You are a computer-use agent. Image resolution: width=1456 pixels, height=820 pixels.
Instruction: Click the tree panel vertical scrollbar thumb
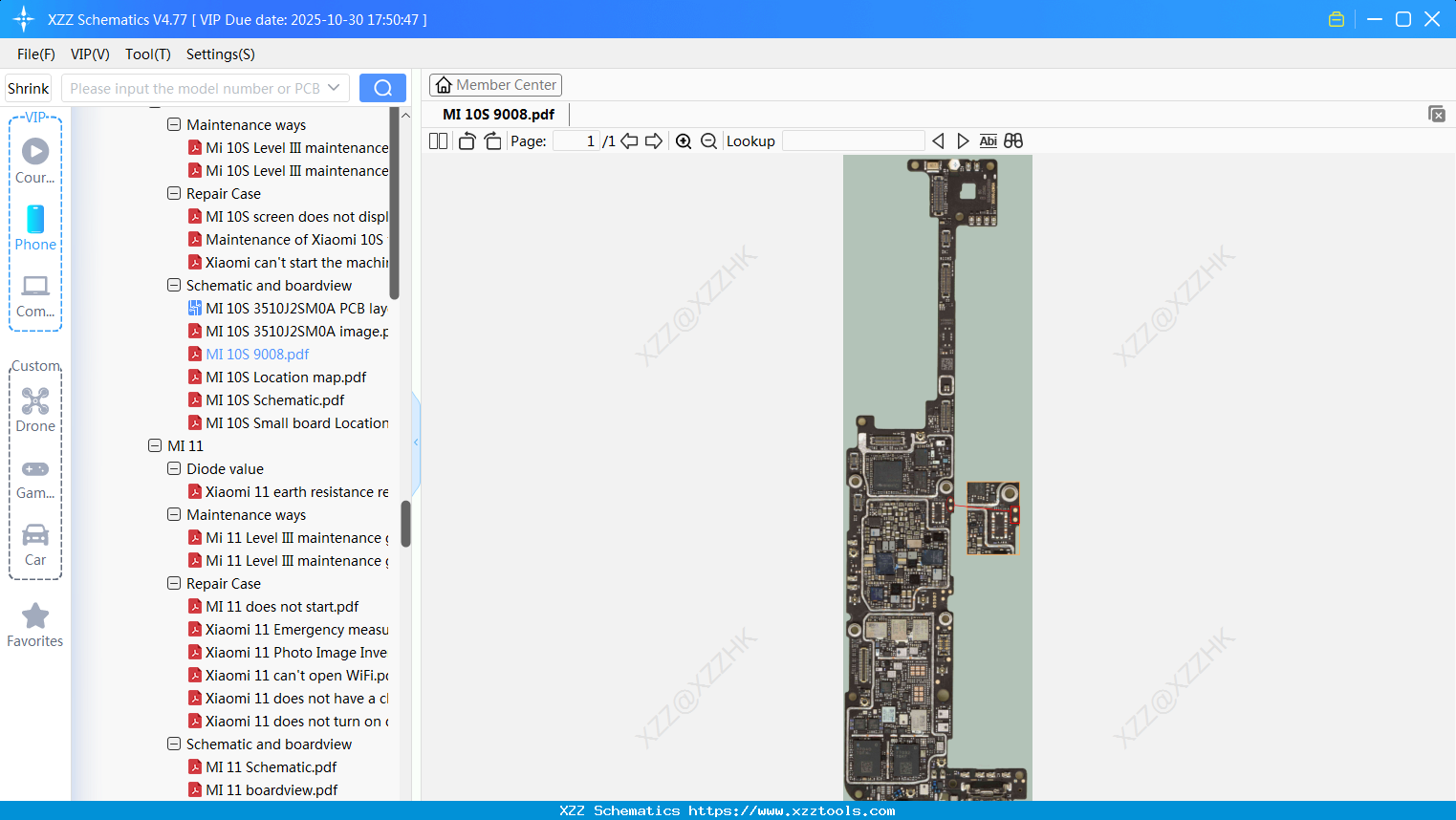coord(405,524)
